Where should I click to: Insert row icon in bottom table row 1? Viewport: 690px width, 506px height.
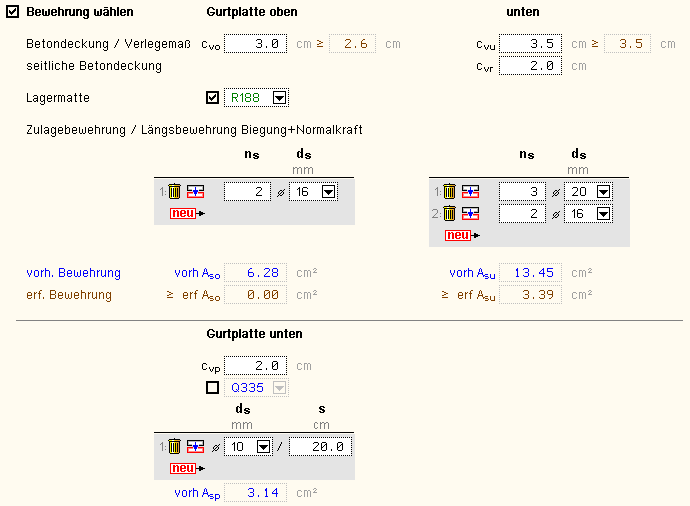pos(469,192)
